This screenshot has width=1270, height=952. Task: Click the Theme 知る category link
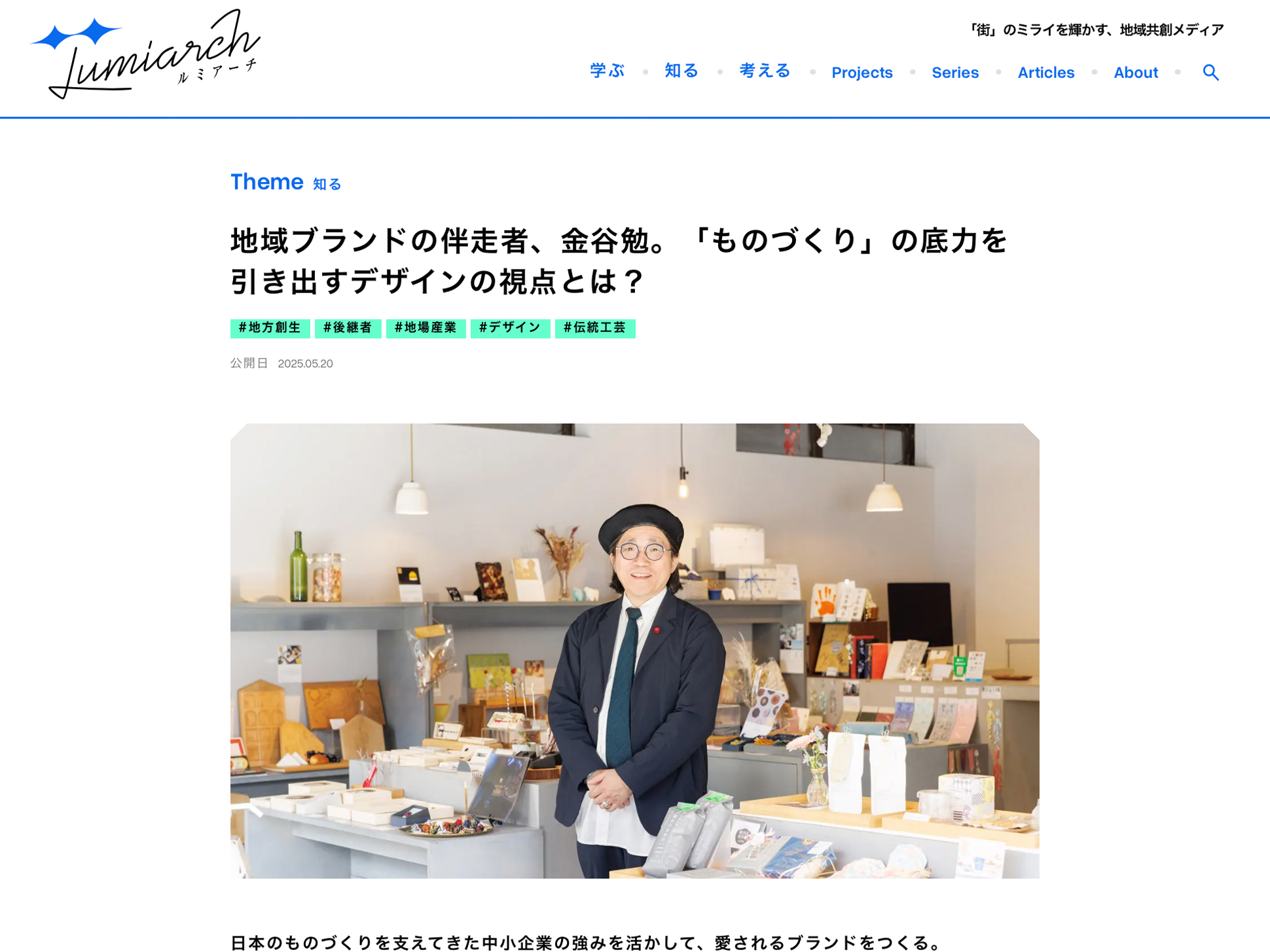click(x=327, y=185)
